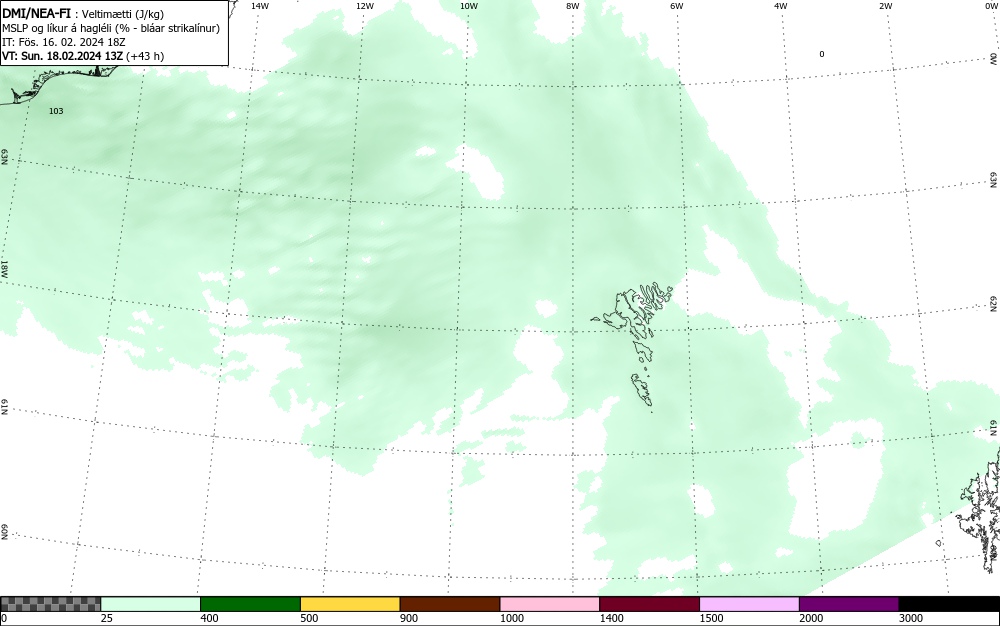The height and width of the screenshot is (626, 1000).
Task: Click the light green 25–400 legend swatch
Action: (x=151, y=604)
